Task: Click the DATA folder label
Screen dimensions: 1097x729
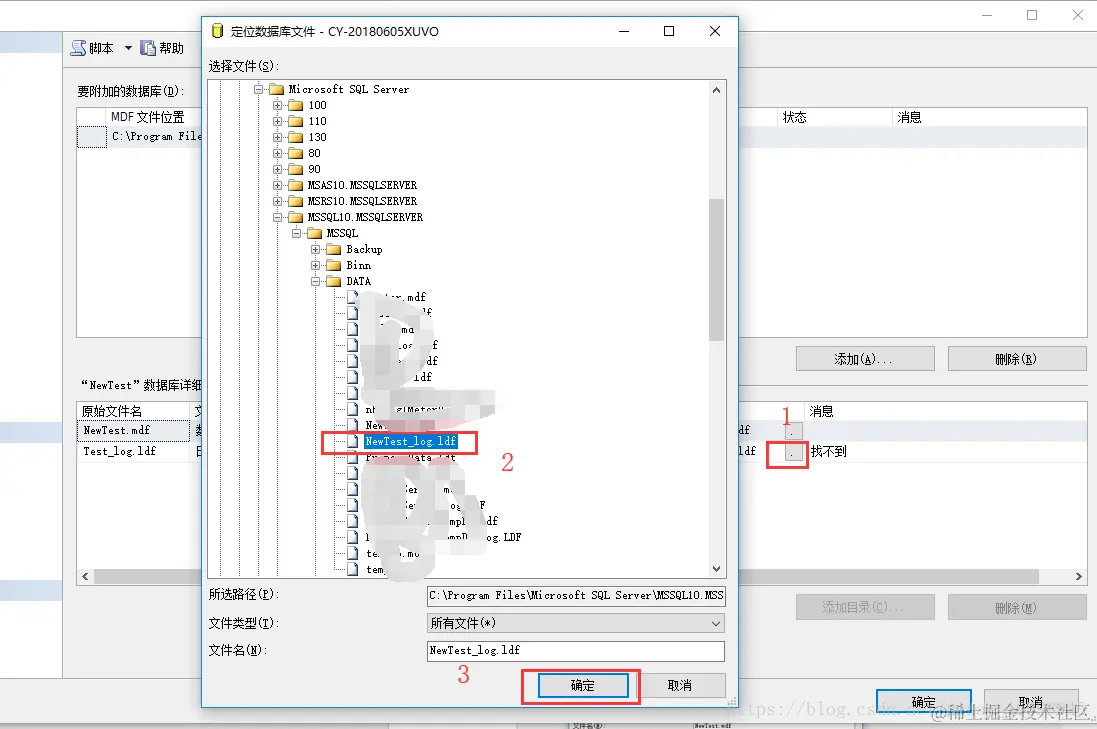Action: pos(358,281)
